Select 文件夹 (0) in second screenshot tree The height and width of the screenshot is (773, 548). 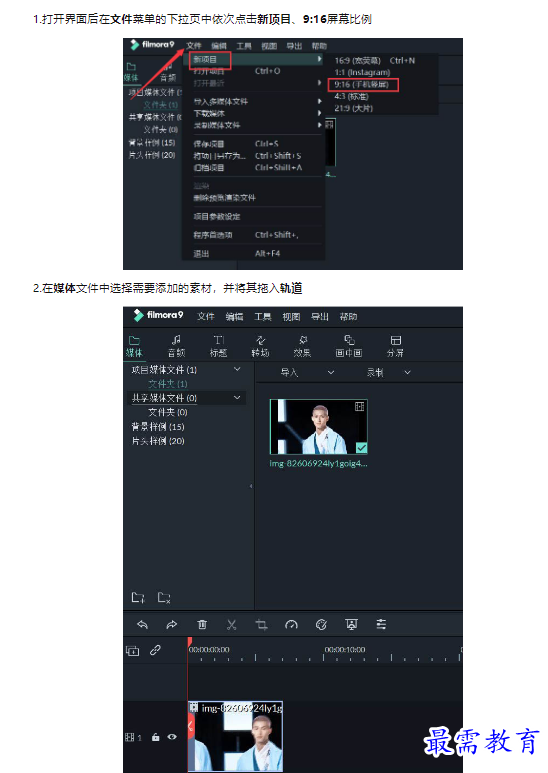coord(168,412)
